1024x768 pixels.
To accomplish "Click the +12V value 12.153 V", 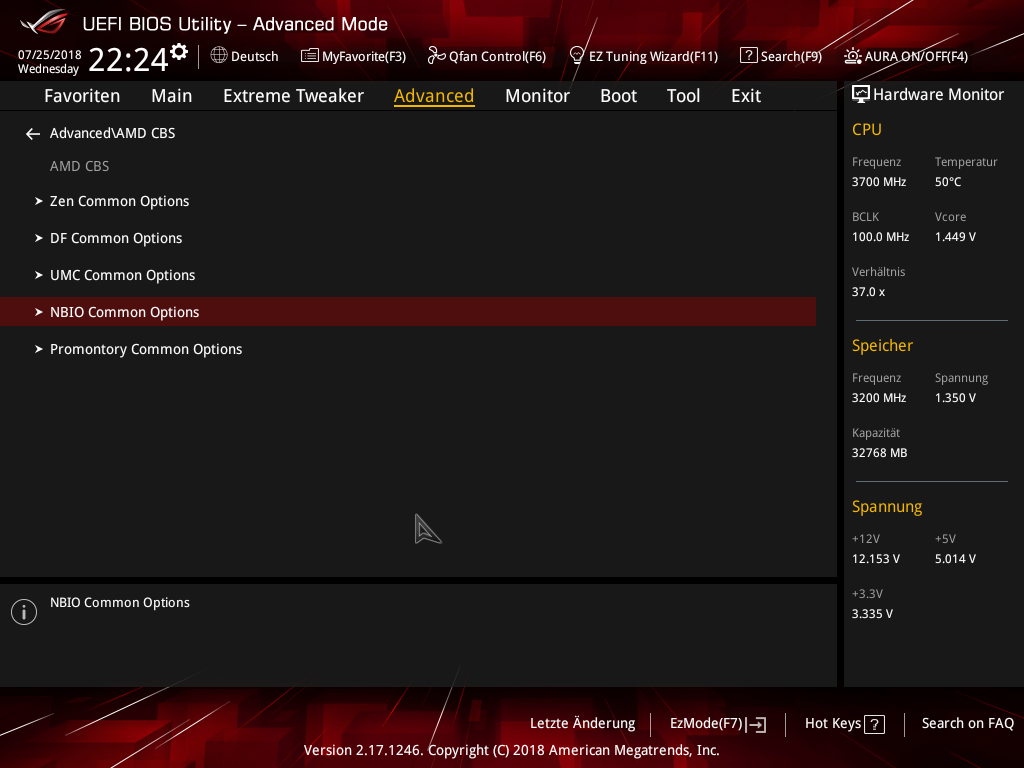I will 876,559.
